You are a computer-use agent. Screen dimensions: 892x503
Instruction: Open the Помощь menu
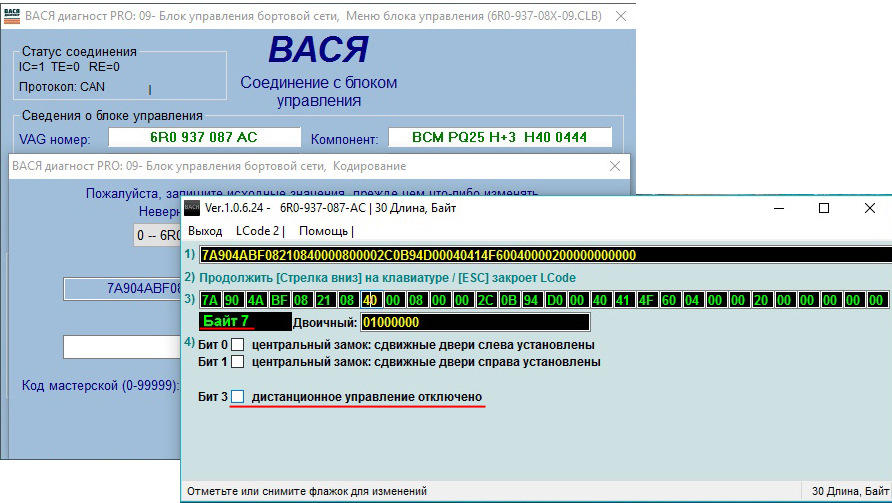coord(323,231)
